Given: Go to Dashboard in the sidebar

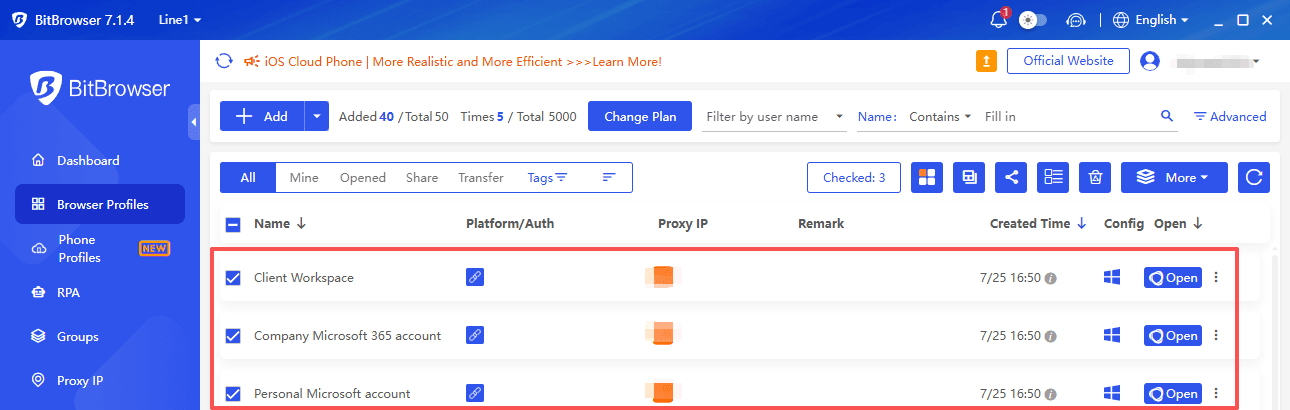Looking at the screenshot, I should coord(100,160).
